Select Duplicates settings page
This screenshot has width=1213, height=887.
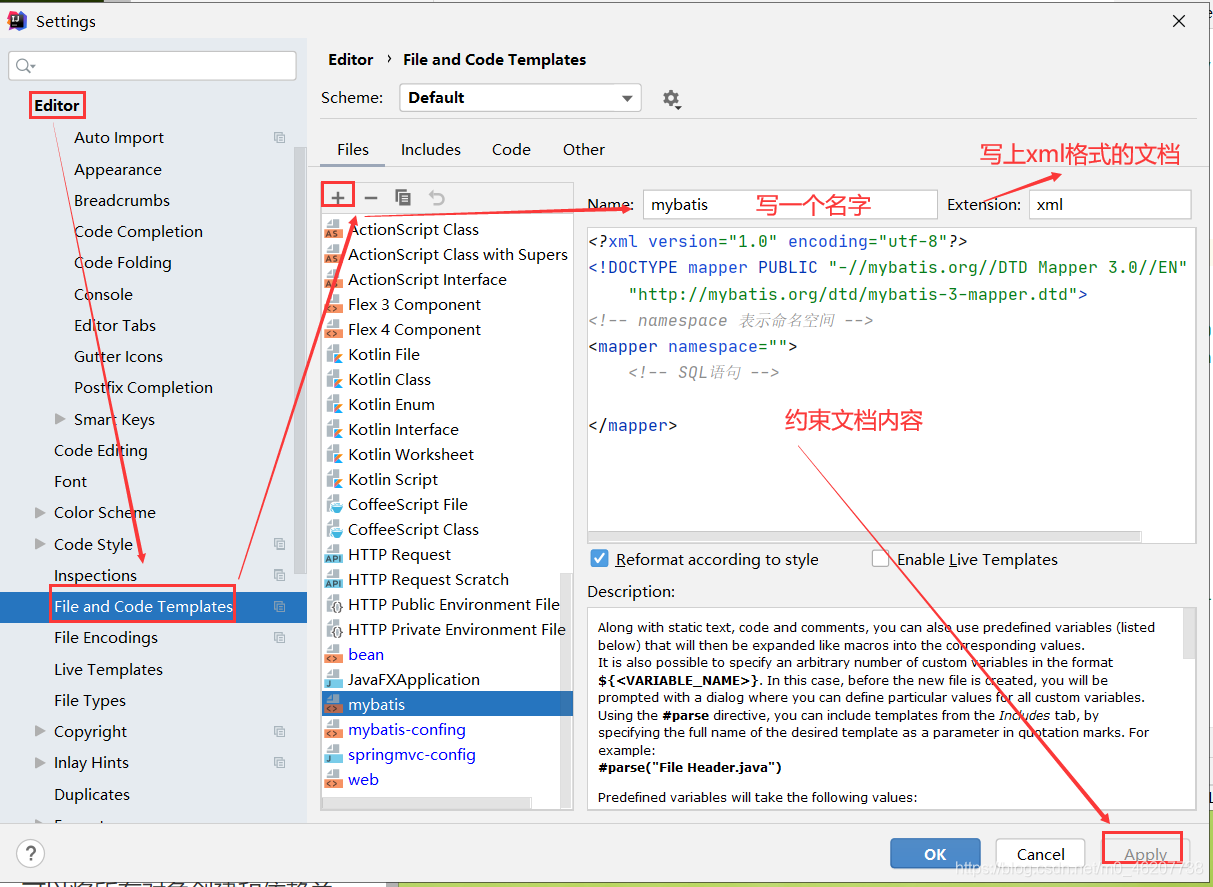coord(92,794)
